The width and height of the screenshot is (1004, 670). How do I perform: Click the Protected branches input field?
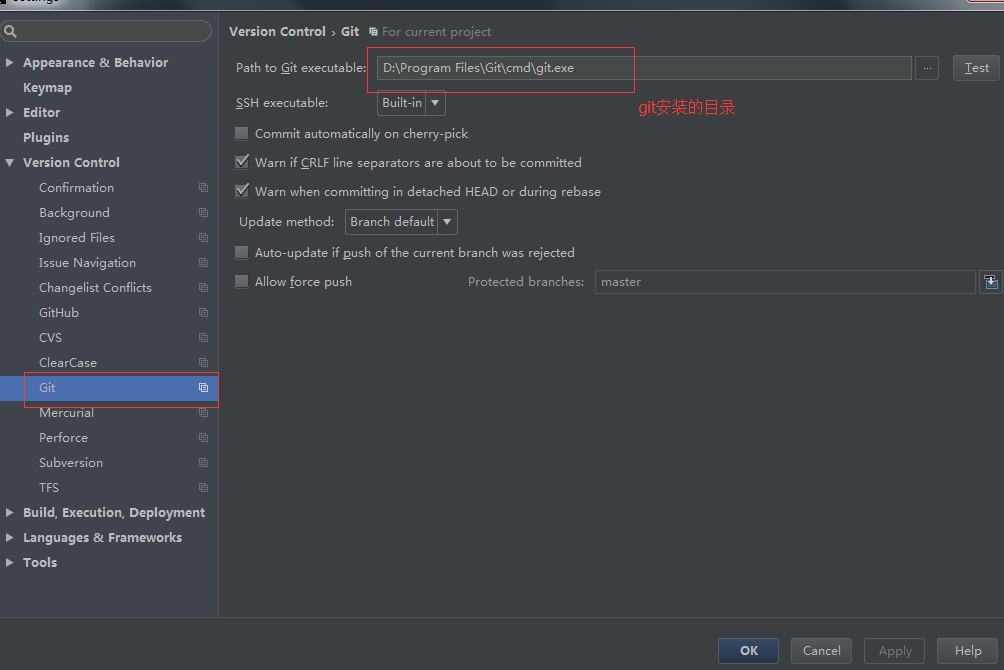pyautogui.click(x=785, y=282)
